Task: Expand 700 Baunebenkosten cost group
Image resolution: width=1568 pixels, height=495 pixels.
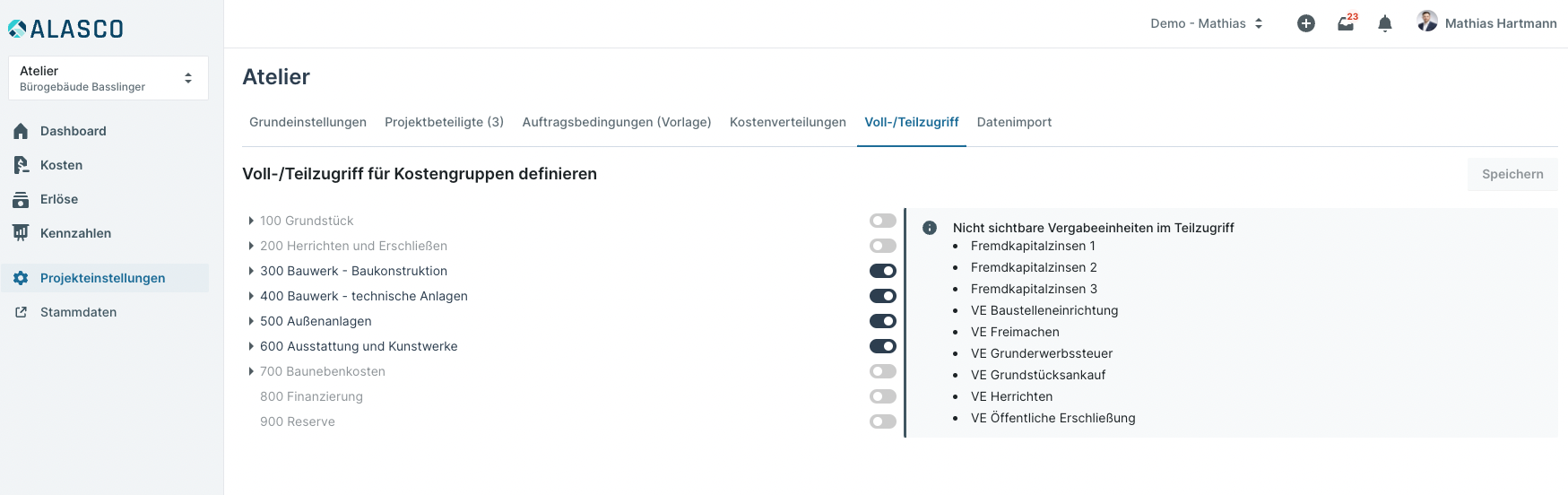Action: [251, 371]
